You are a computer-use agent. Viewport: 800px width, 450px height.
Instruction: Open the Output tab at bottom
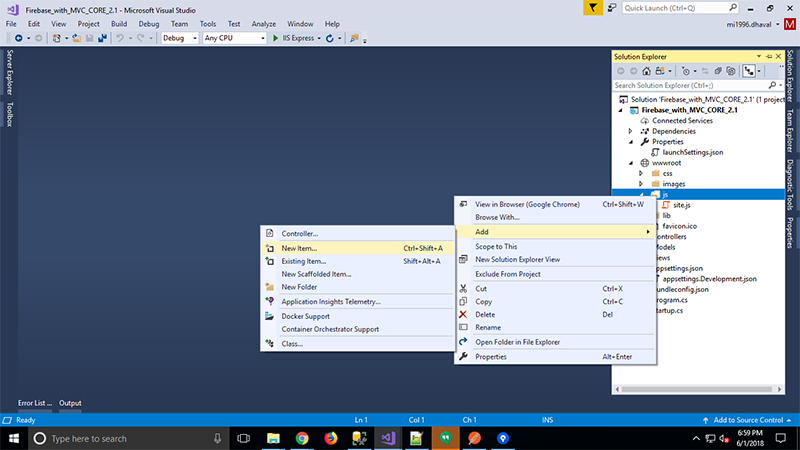pyautogui.click(x=70, y=403)
